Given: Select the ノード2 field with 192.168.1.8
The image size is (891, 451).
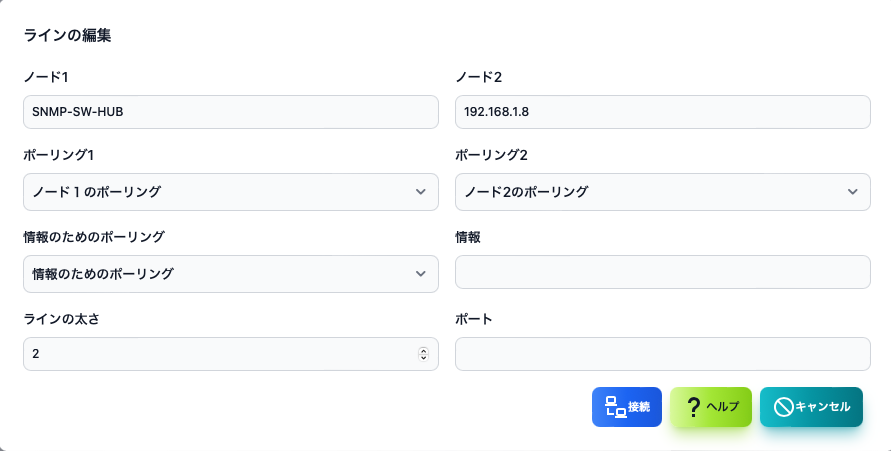Looking at the screenshot, I should pyautogui.click(x=663, y=112).
